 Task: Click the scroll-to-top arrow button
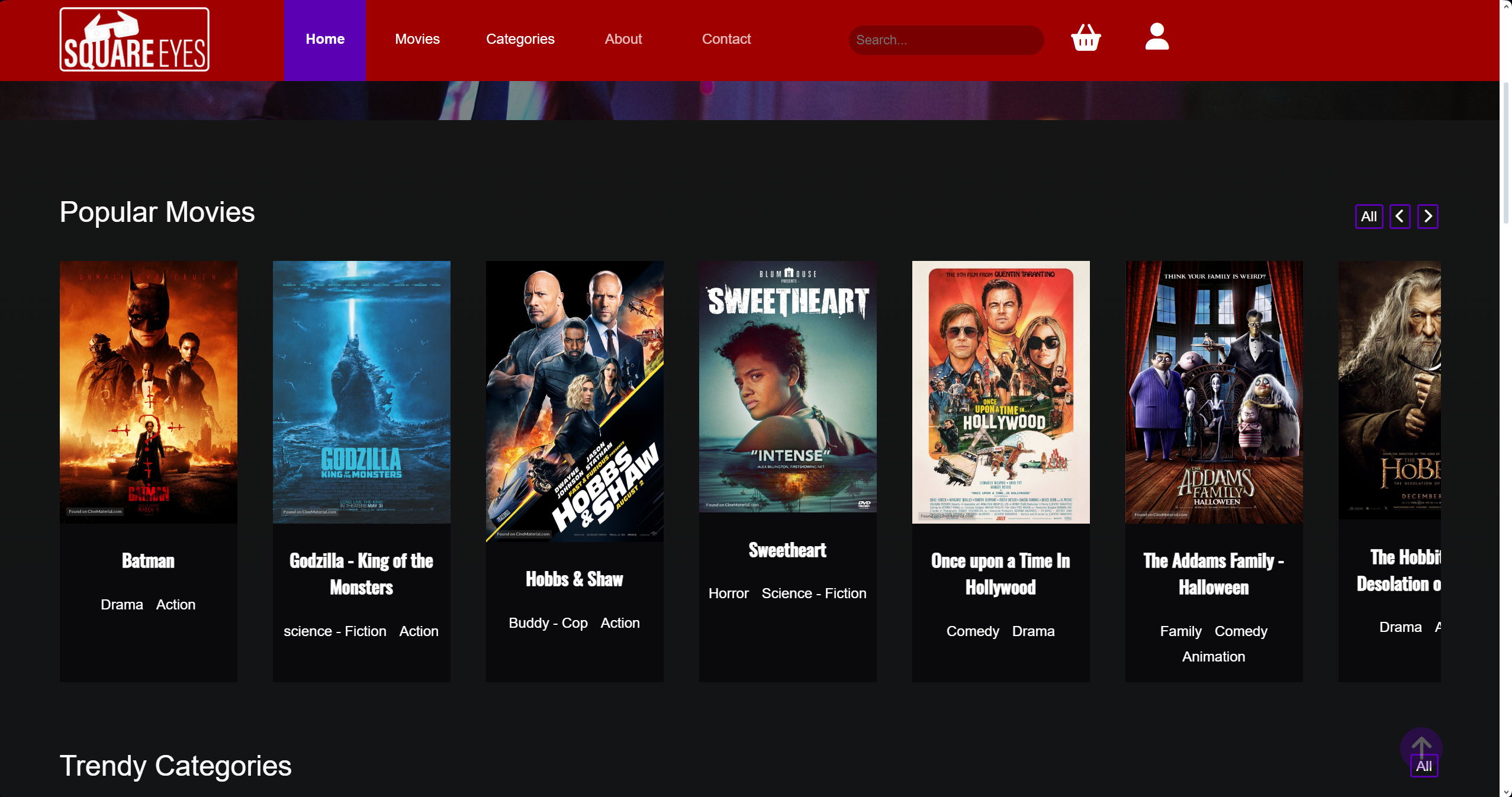1421,747
